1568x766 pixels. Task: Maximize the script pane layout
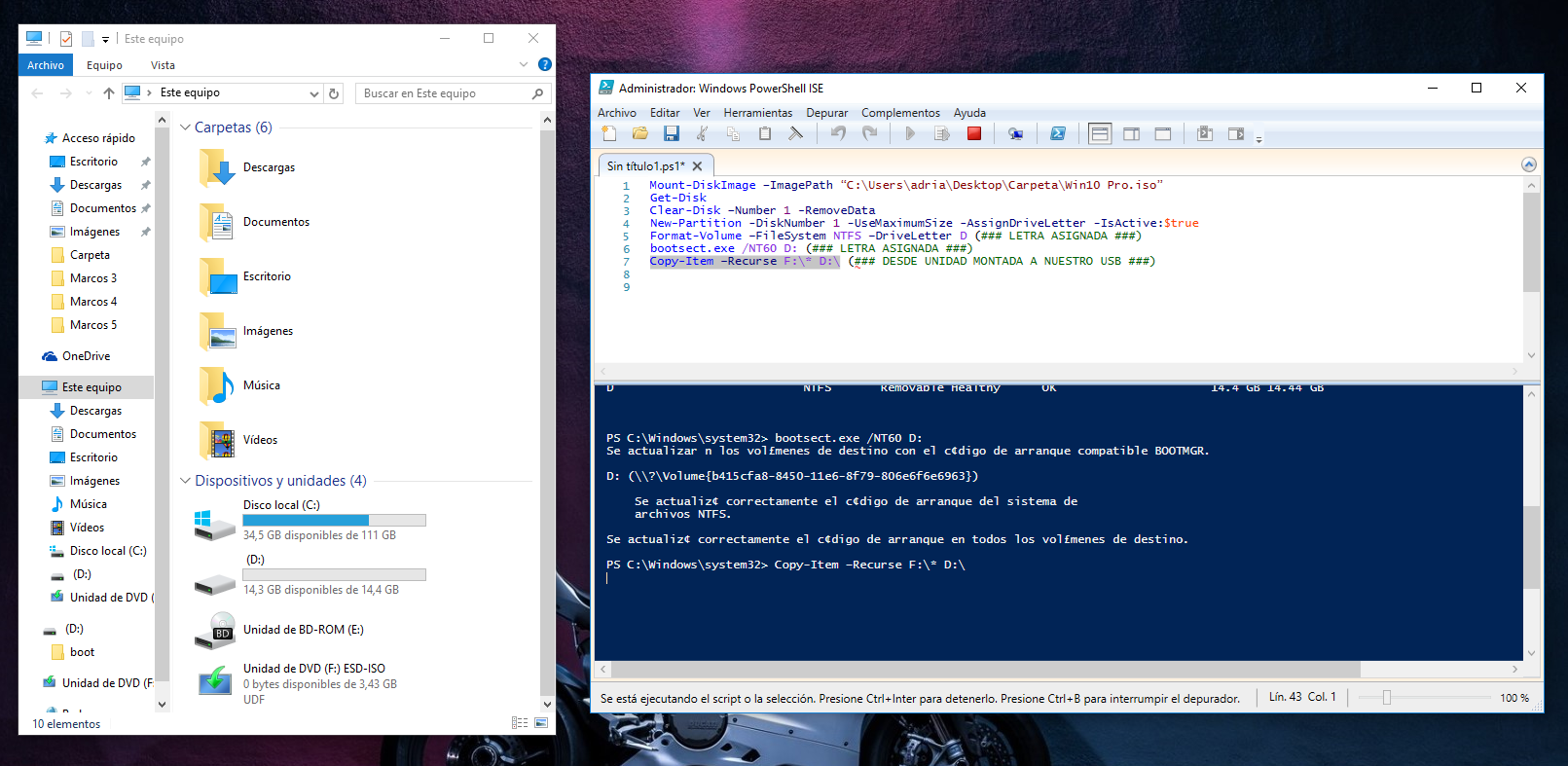(x=1163, y=133)
